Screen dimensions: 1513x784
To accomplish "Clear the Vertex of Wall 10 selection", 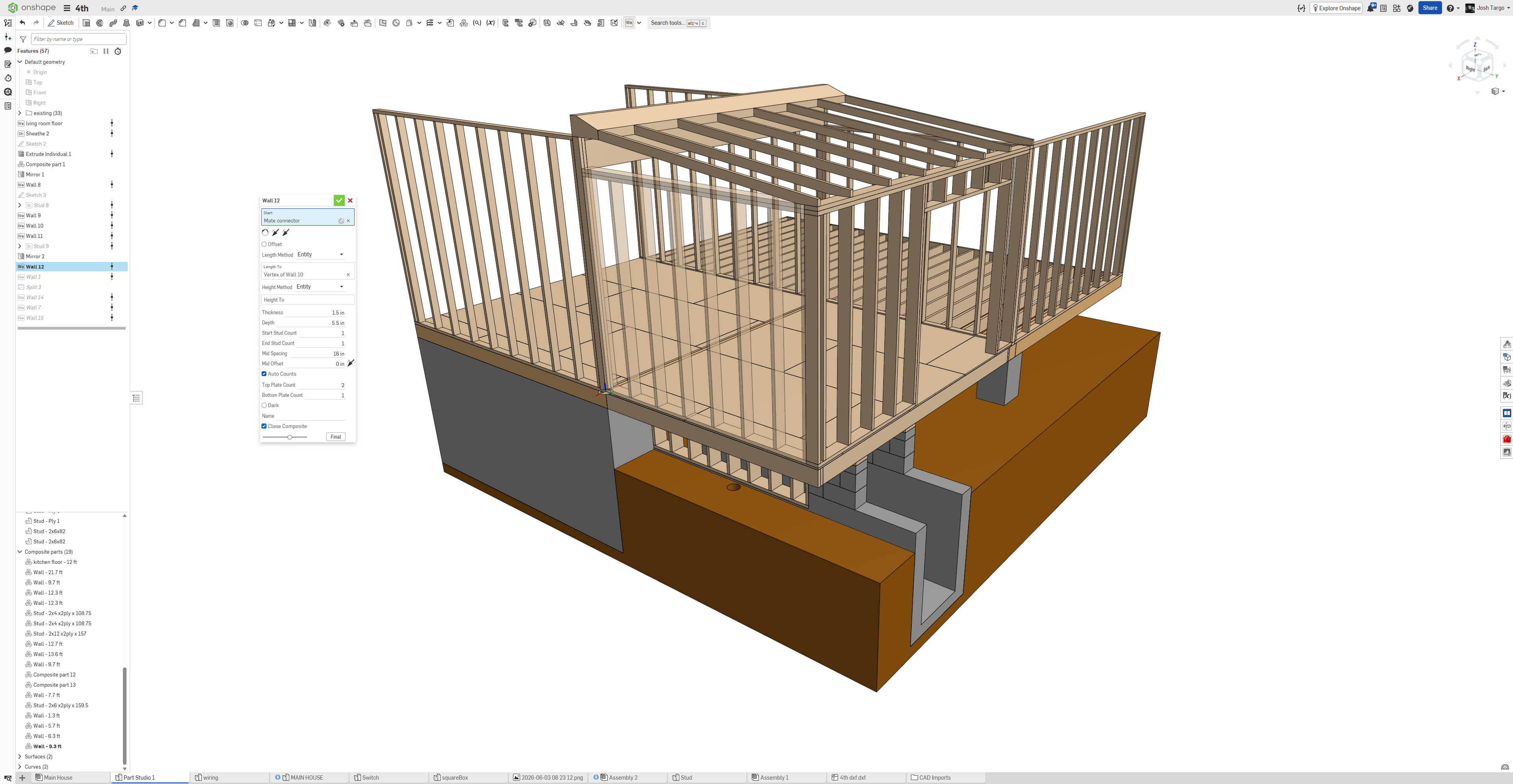I will pyautogui.click(x=348, y=274).
